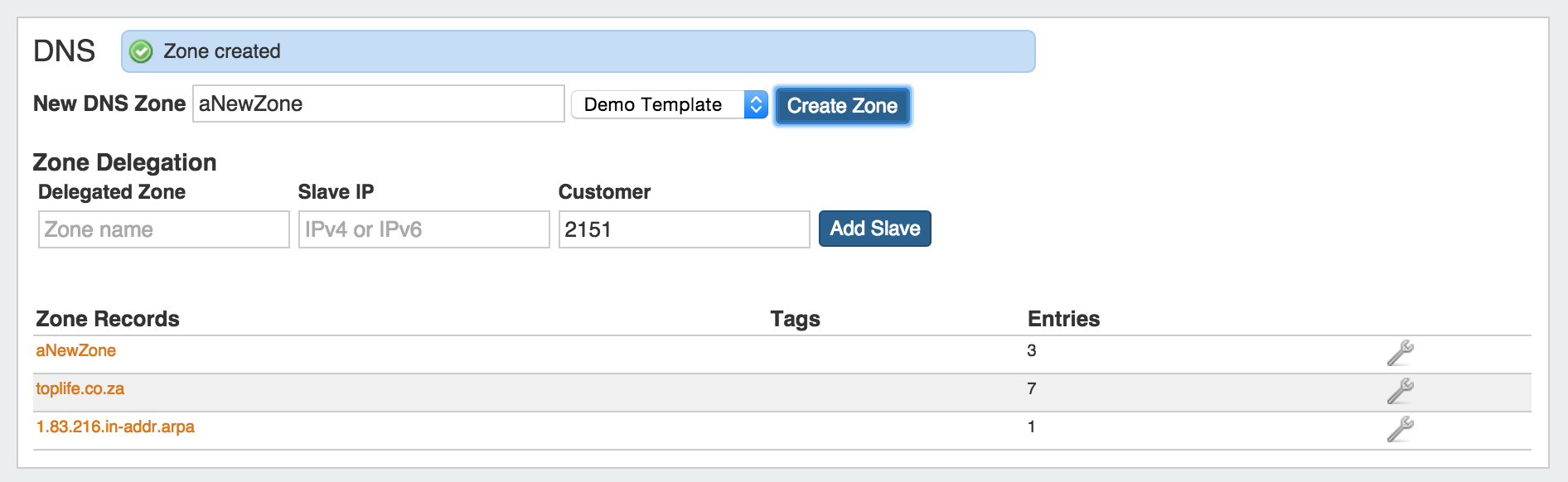Open the aNewZone zone record link
Image resolution: width=1568 pixels, height=482 pixels.
(x=76, y=350)
